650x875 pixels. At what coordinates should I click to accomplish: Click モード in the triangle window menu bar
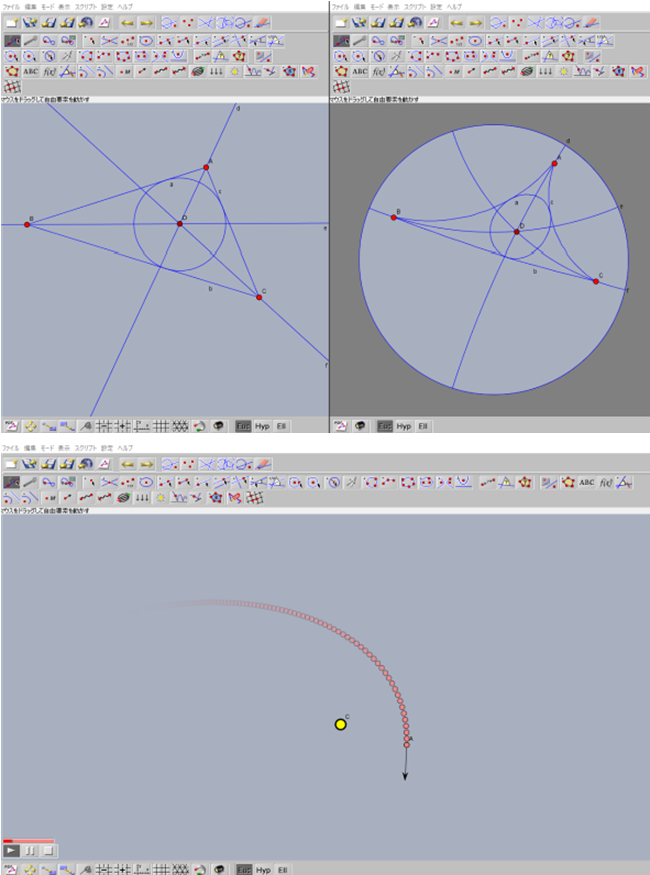[47, 6]
